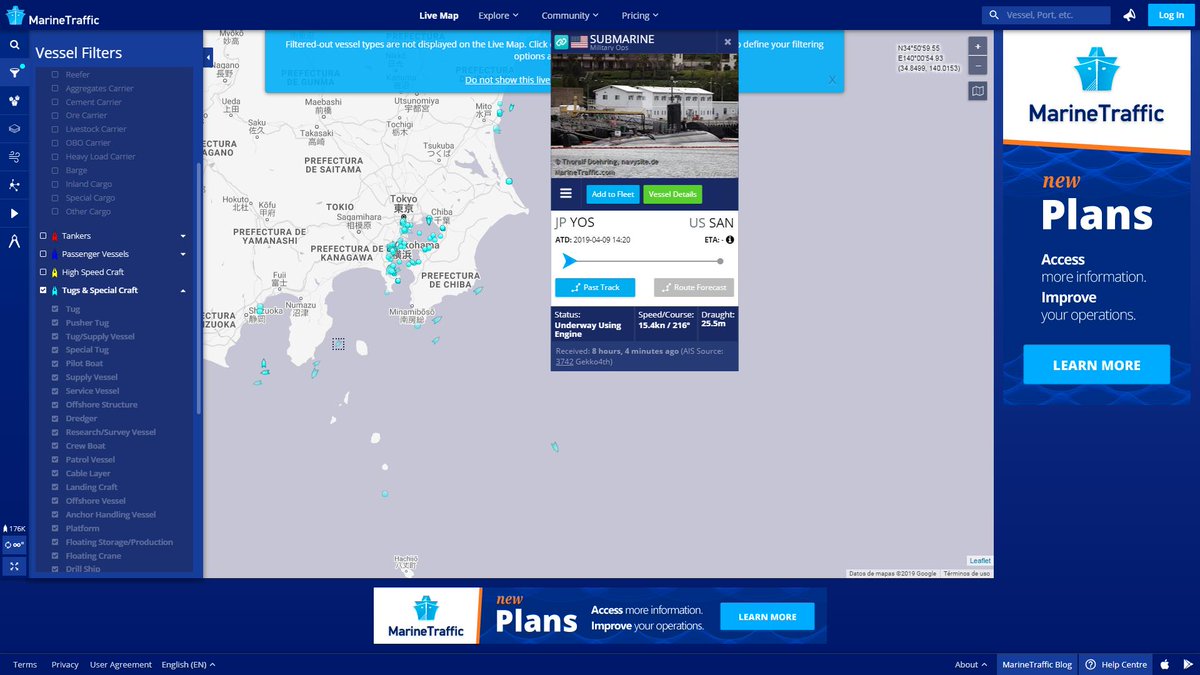This screenshot has width=1200, height=675.
Task: Open the map type selector icon
Action: click(977, 91)
